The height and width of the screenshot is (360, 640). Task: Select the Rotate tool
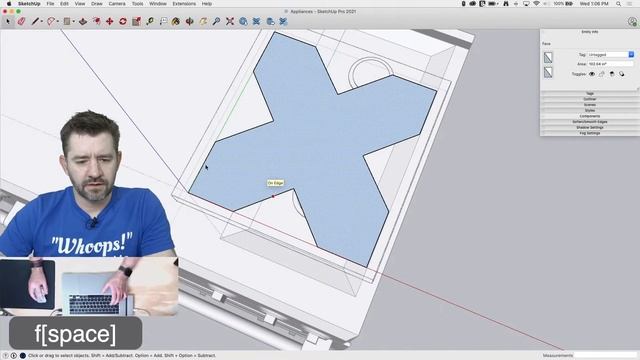pos(123,21)
